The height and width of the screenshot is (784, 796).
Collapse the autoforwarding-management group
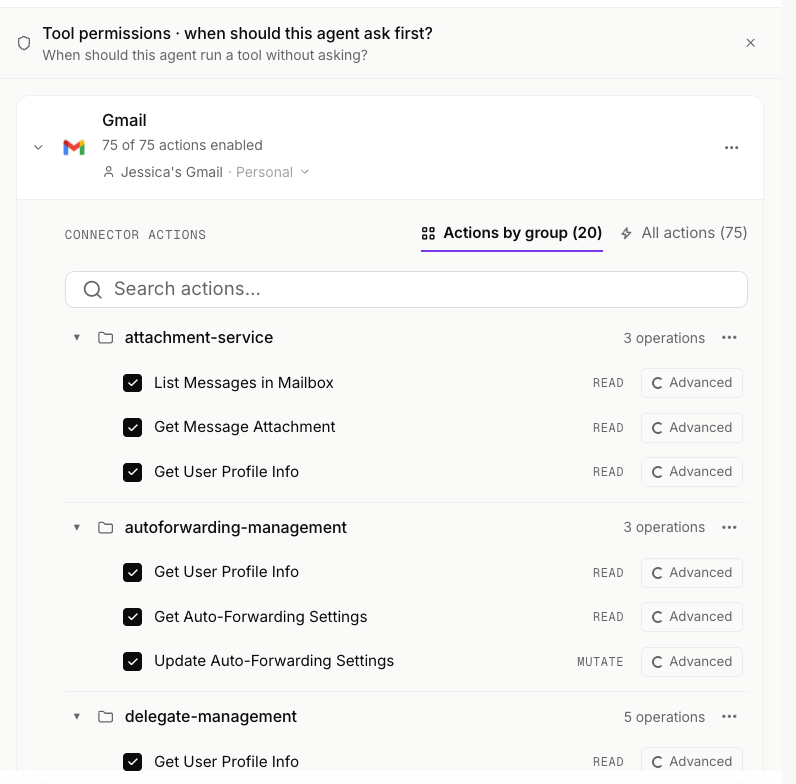(77, 527)
